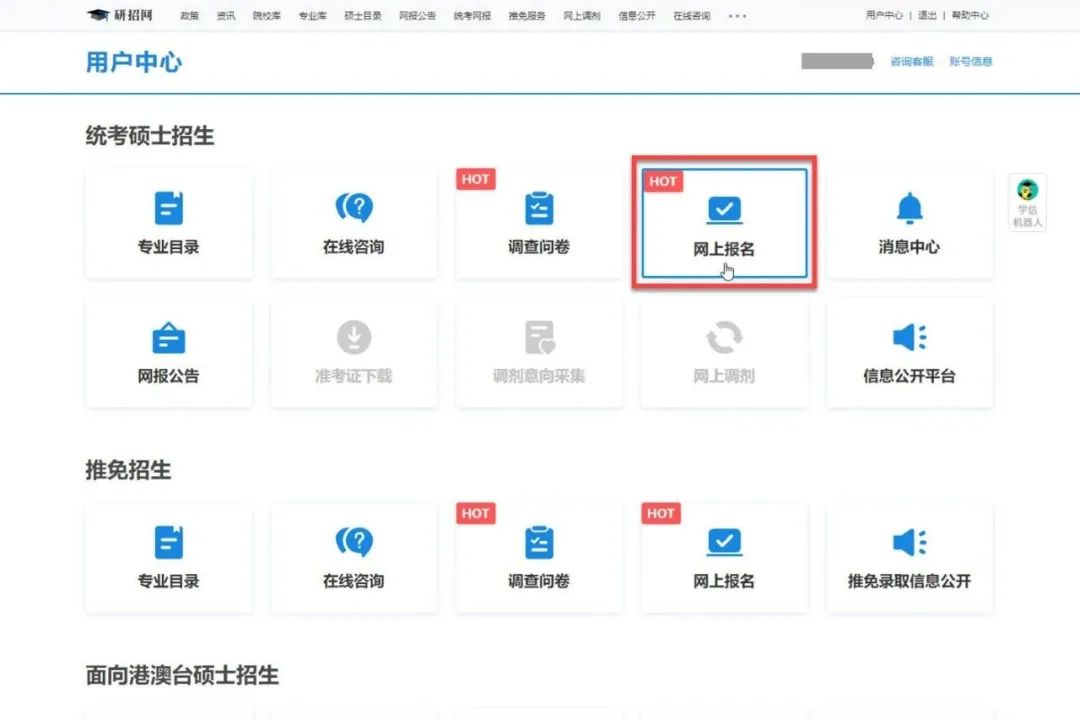This screenshot has width=1080, height=720.
Task: Open 帮助中心 in the top-right corner
Action: click(x=970, y=16)
